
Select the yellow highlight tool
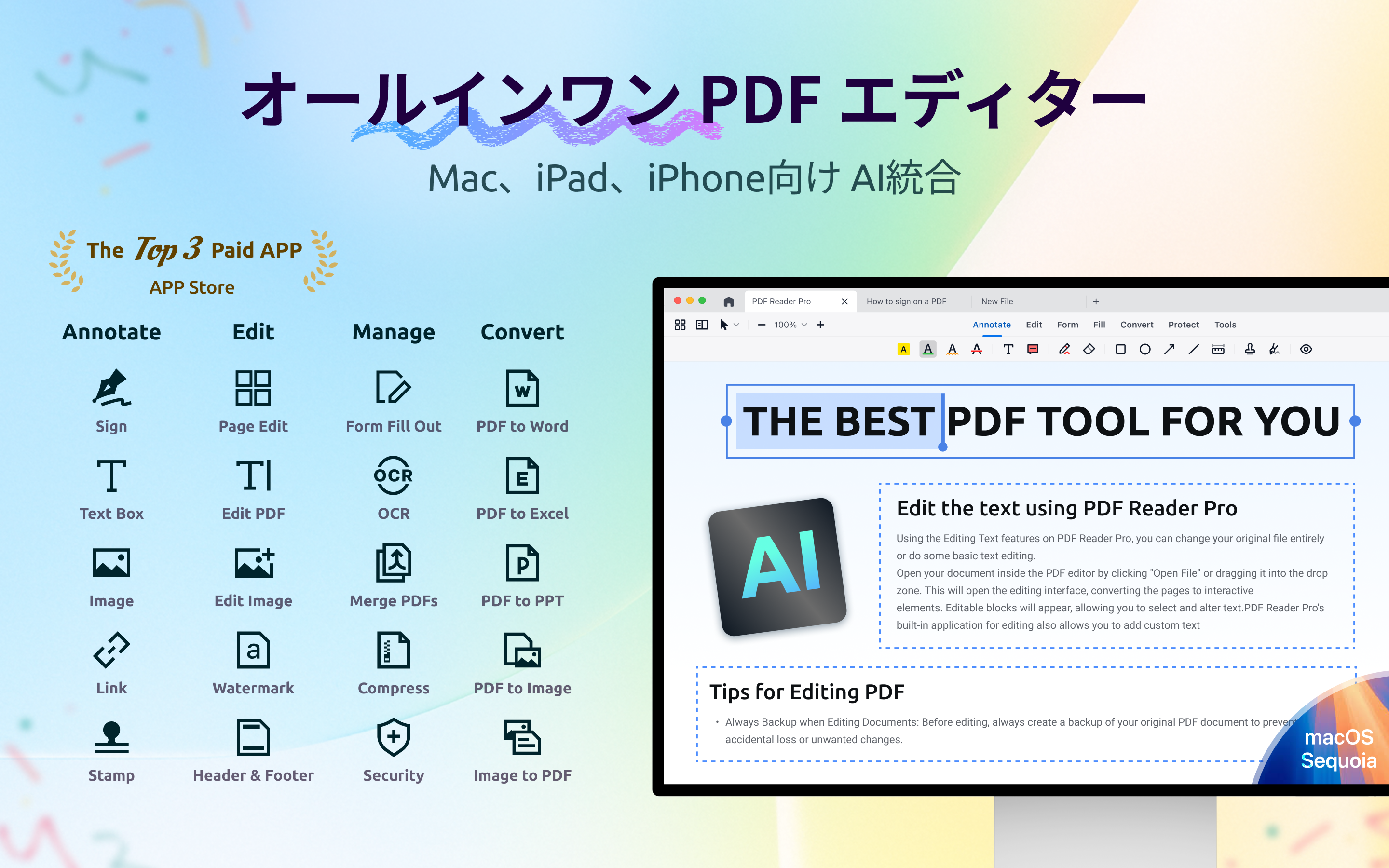coord(903,349)
